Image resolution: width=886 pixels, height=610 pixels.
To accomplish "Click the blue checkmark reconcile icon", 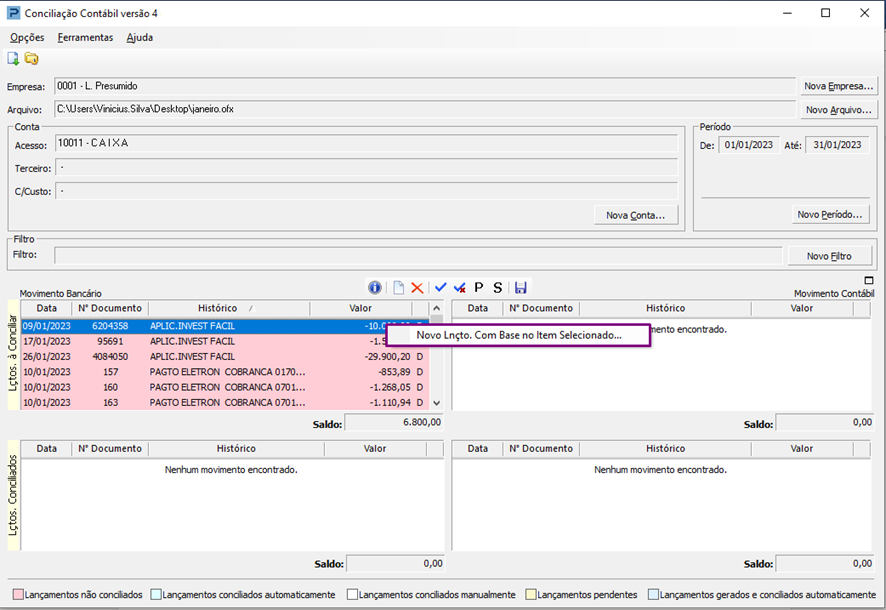I will (441, 288).
